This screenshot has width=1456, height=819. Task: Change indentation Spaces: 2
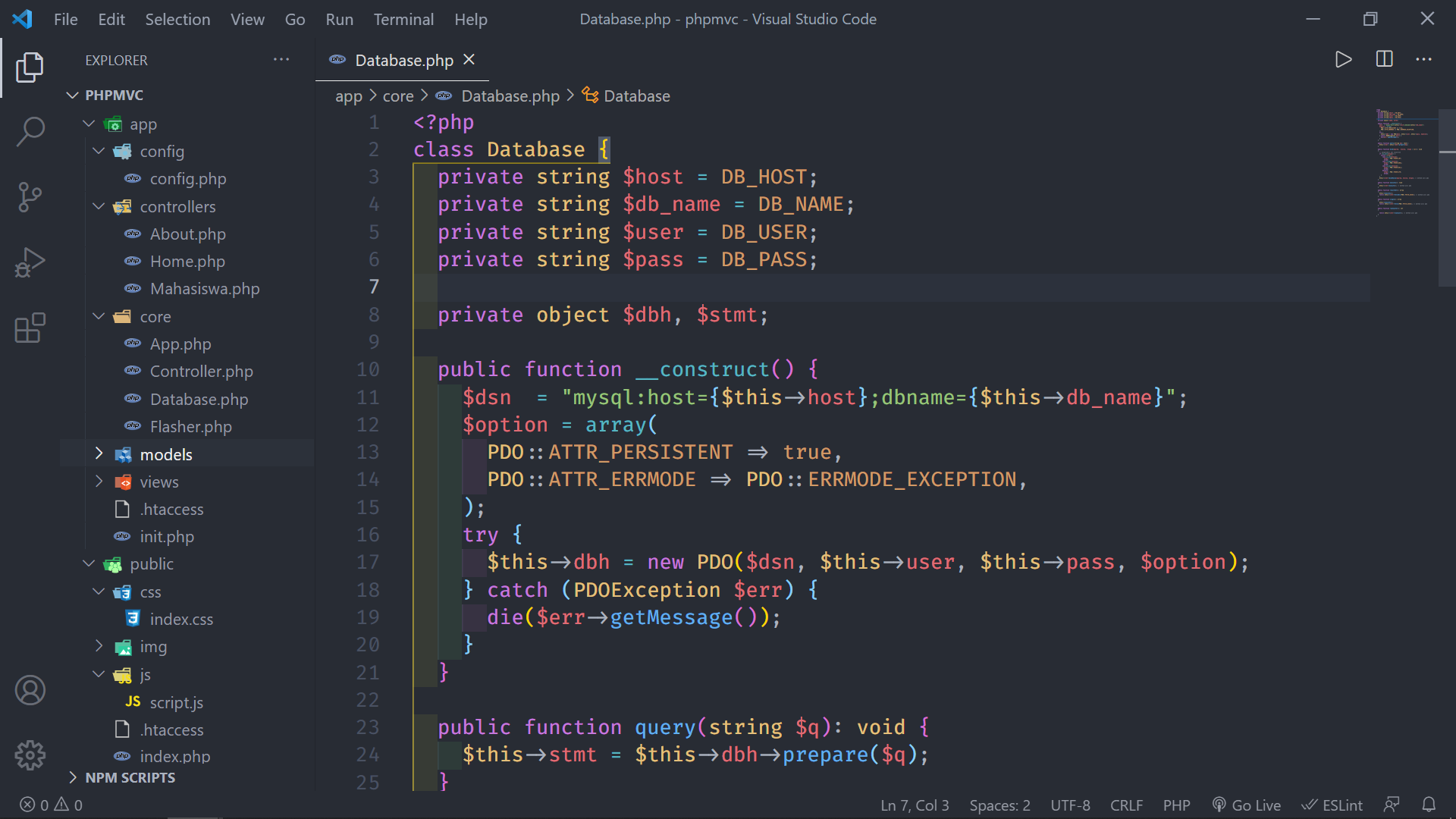click(x=999, y=805)
